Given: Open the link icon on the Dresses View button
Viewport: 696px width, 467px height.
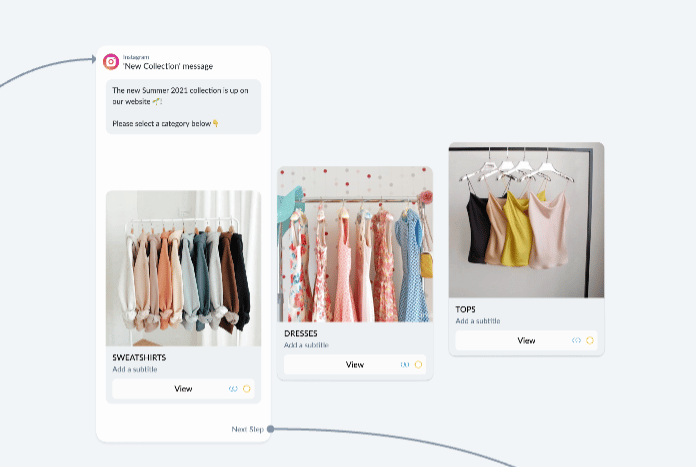Looking at the screenshot, I should point(405,365).
